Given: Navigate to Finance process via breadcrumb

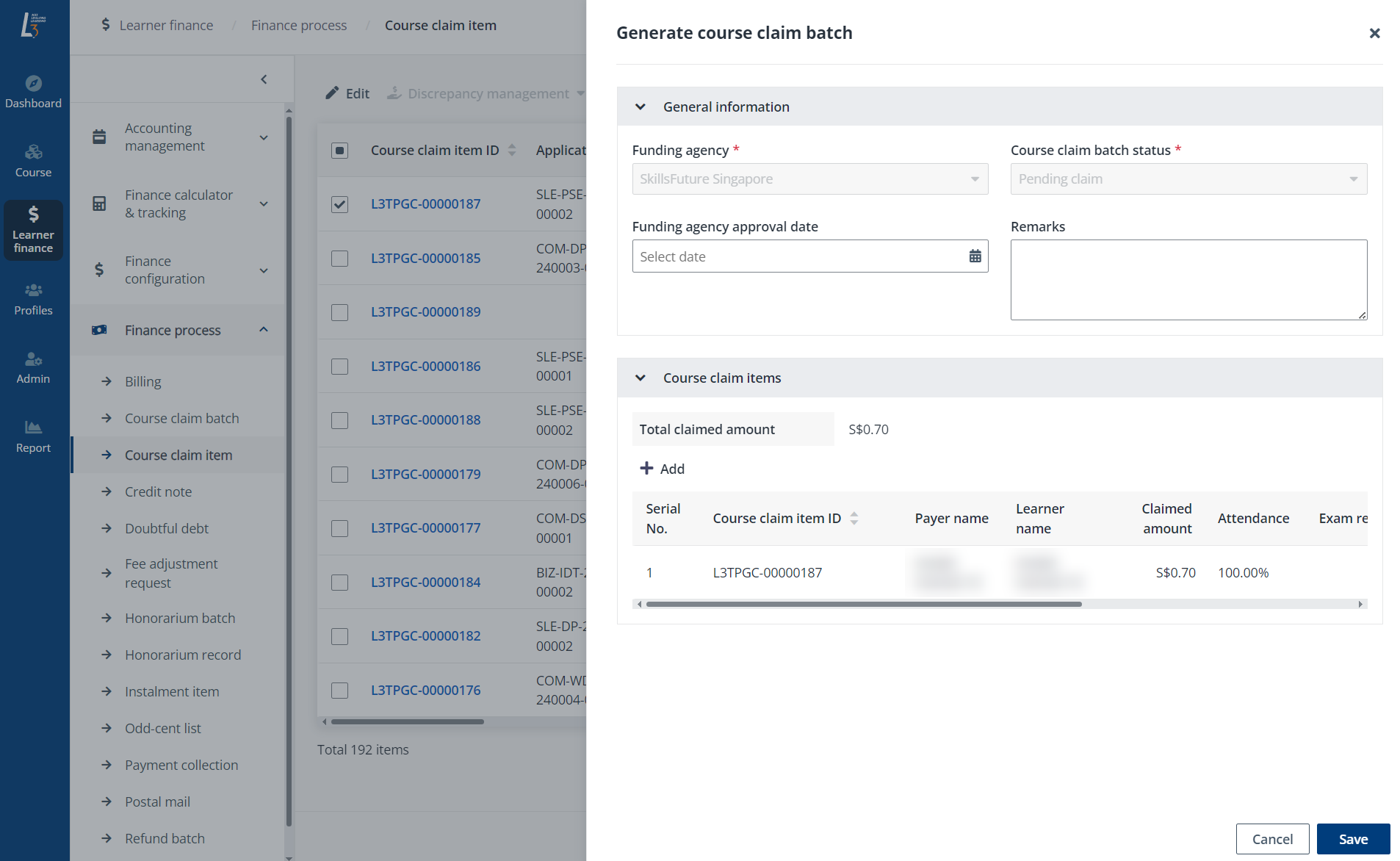Looking at the screenshot, I should click(298, 24).
